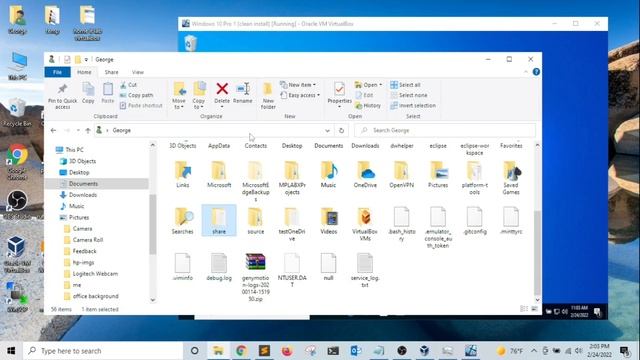Viewport: 640px width, 360px height.
Task: Open Google Chrome desktop shortcut
Action: click(x=17, y=162)
